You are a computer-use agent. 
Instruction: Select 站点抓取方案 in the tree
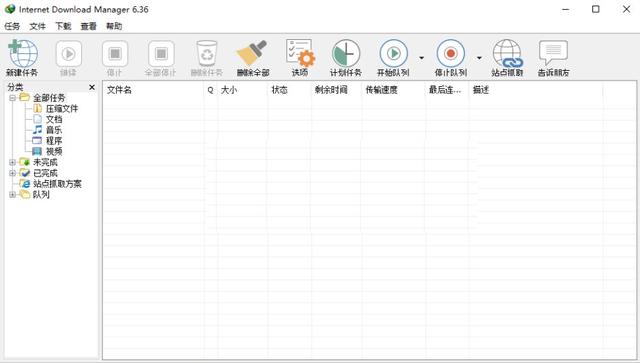pyautogui.click(x=57, y=184)
